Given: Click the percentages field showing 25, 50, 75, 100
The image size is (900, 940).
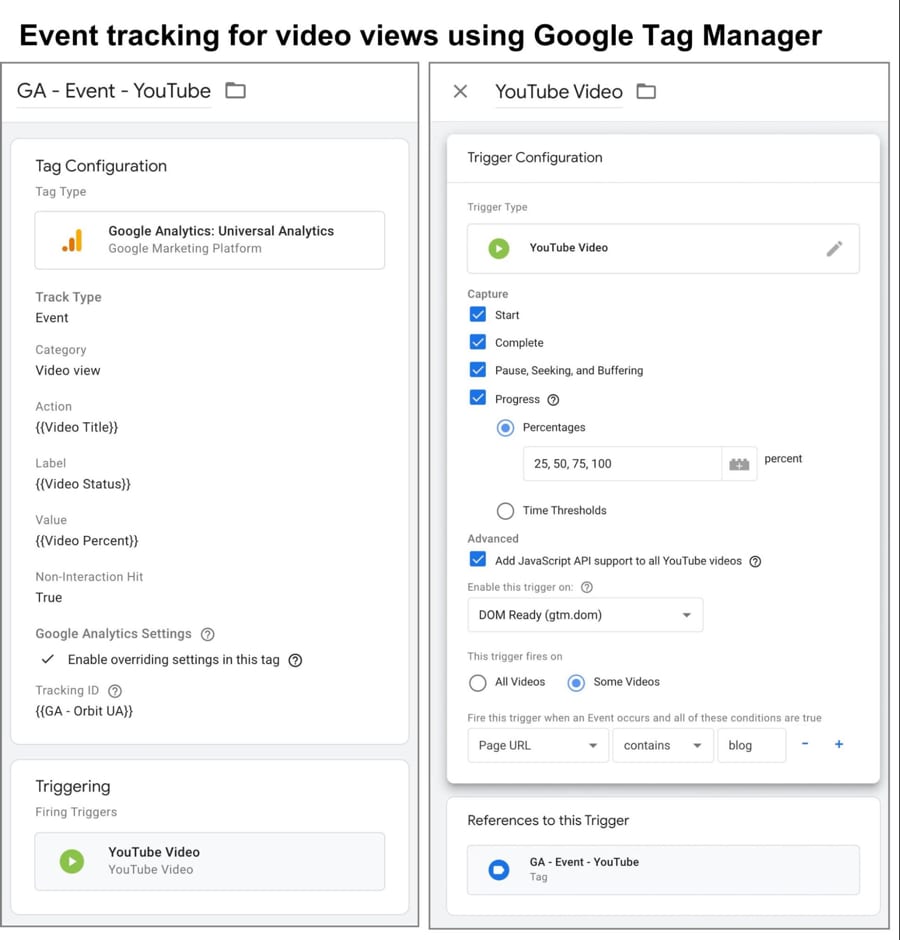Looking at the screenshot, I should point(622,464).
